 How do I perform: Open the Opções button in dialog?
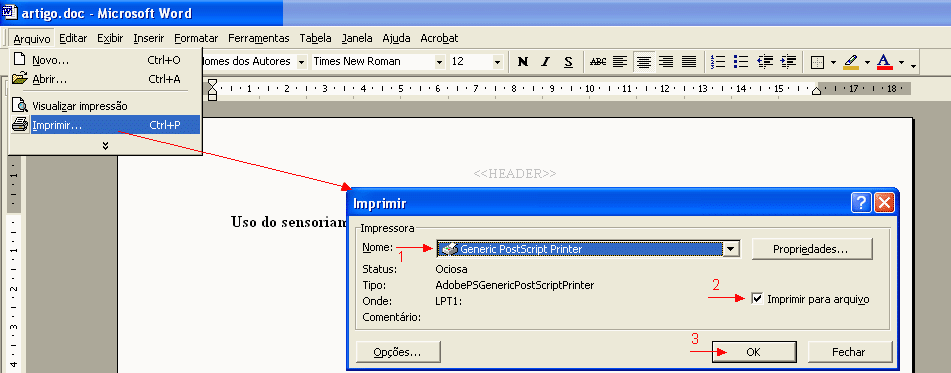click(398, 352)
